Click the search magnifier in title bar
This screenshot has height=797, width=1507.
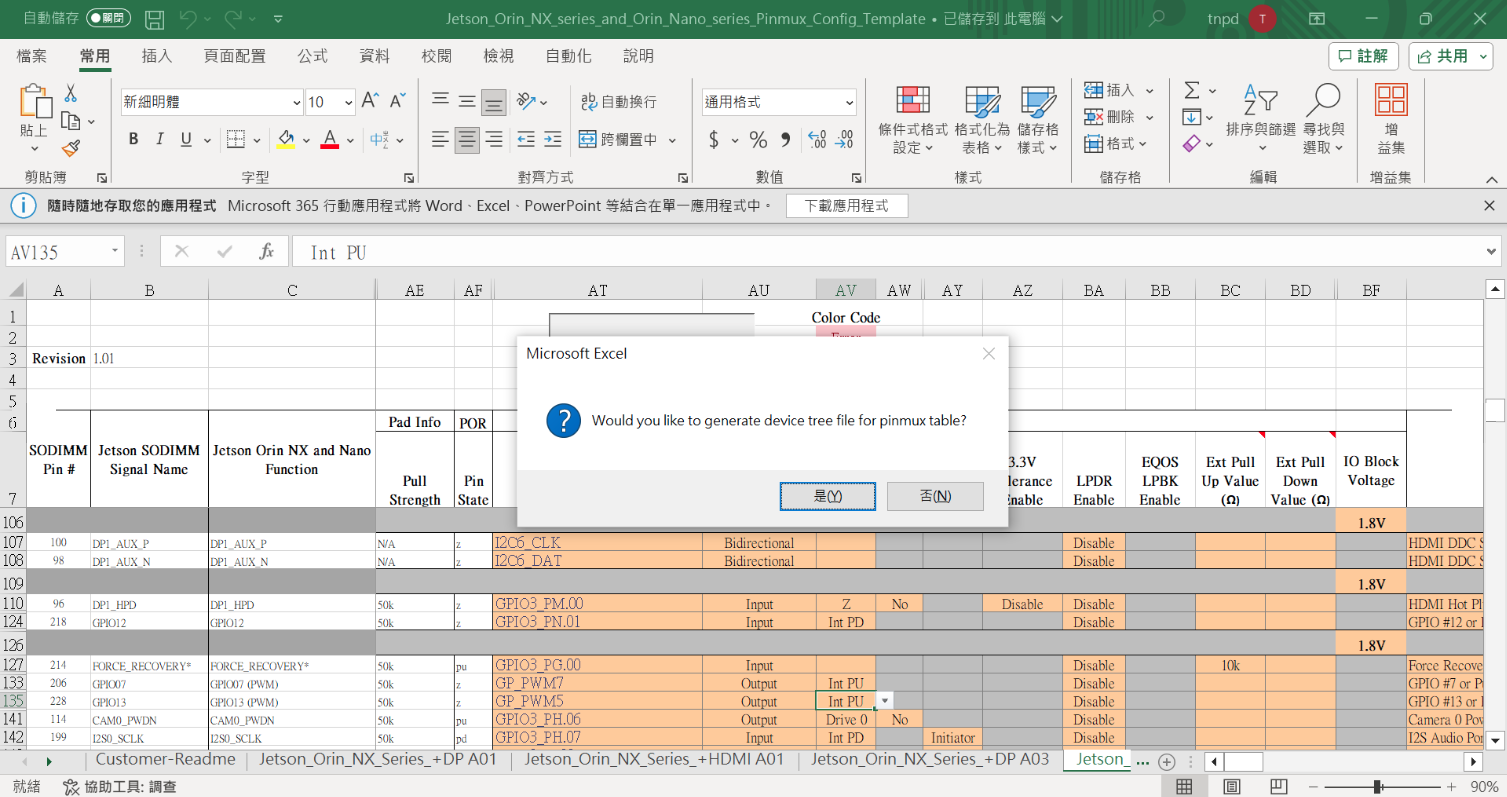coord(1158,19)
